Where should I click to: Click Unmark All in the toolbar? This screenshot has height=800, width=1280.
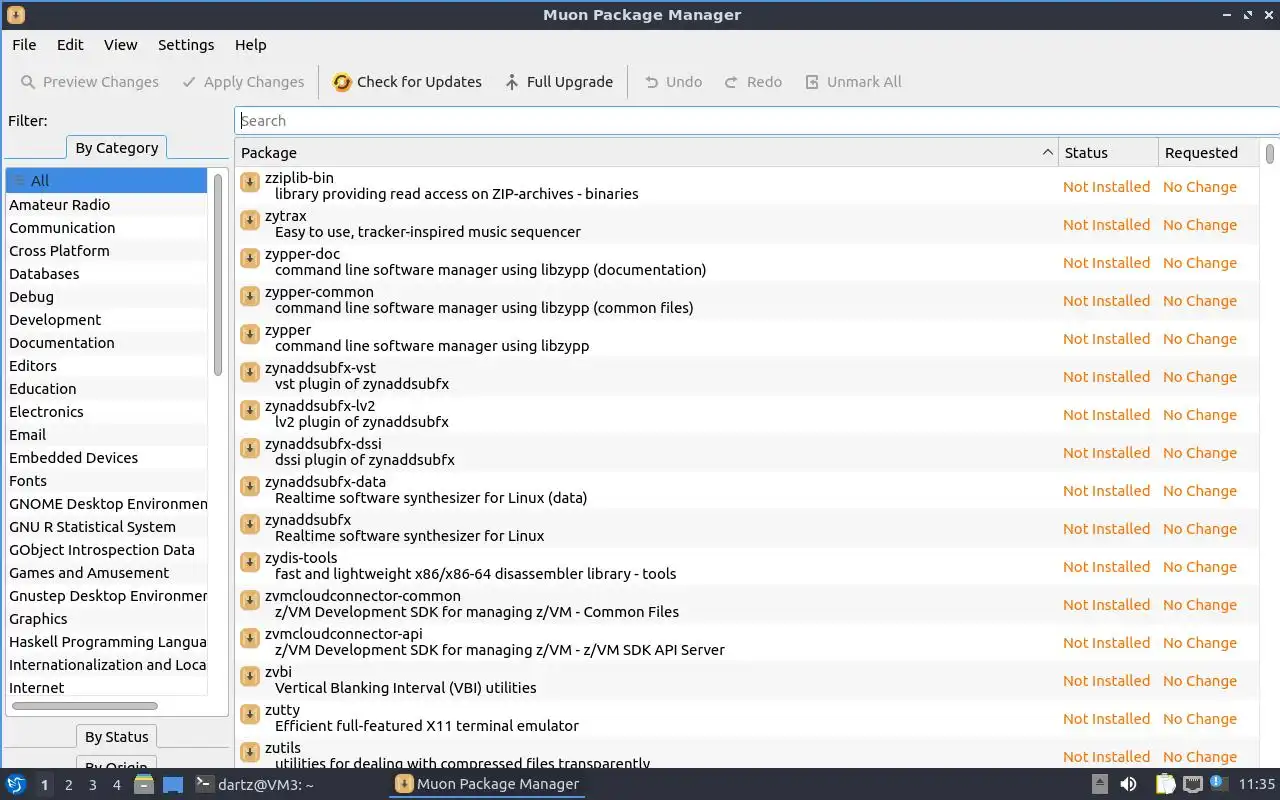[853, 82]
